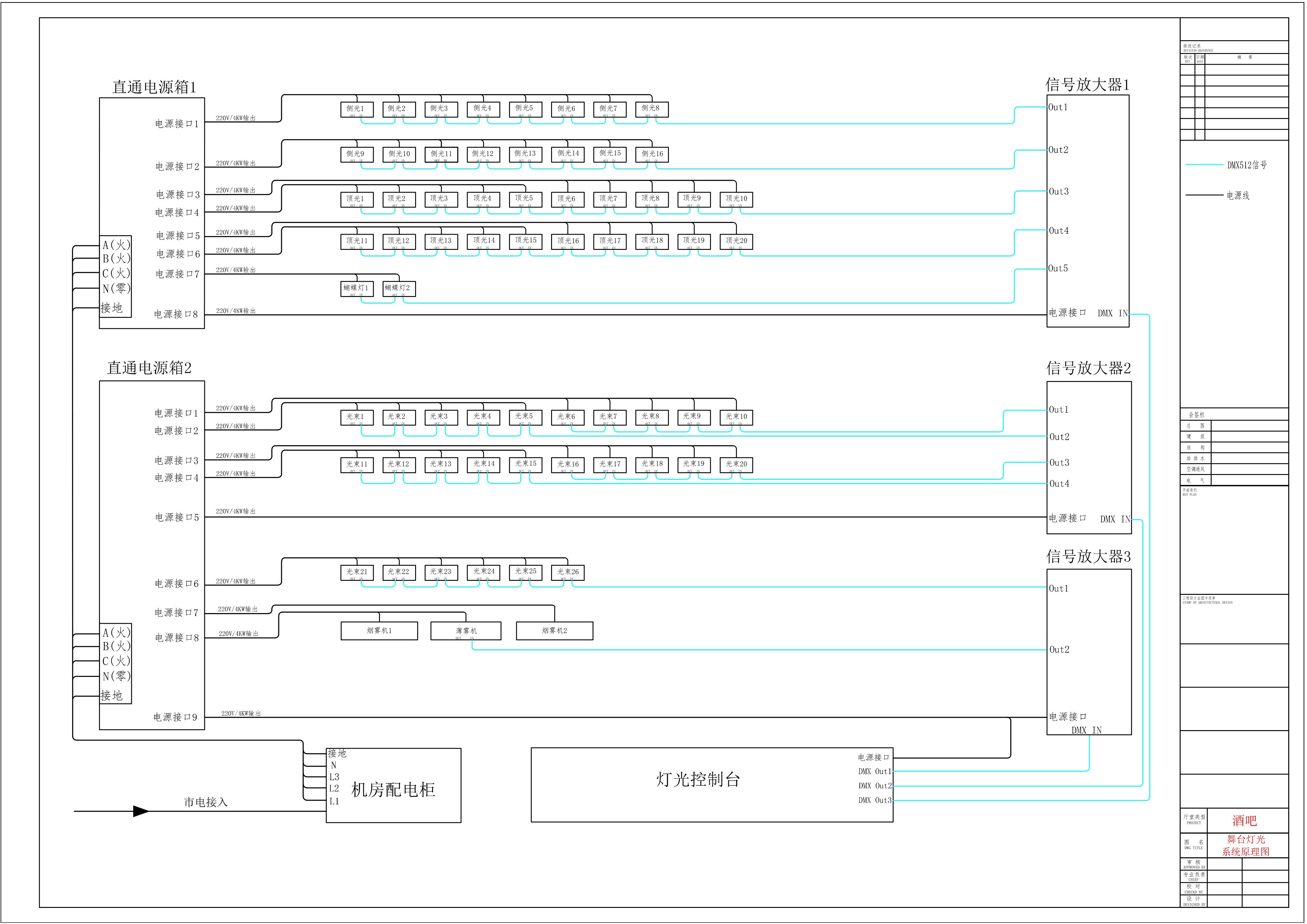Click Out5 port on 信号放大器1
The image size is (1307, 924).
[1058, 268]
